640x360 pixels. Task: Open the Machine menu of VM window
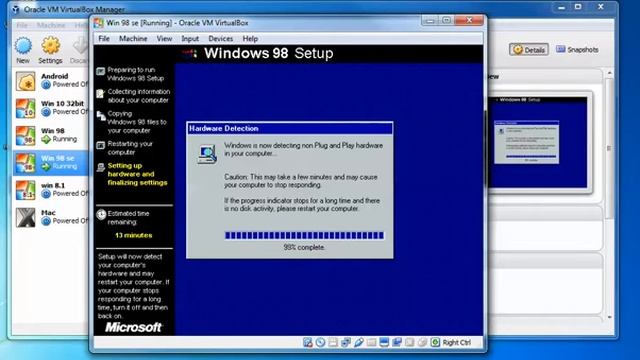point(133,39)
